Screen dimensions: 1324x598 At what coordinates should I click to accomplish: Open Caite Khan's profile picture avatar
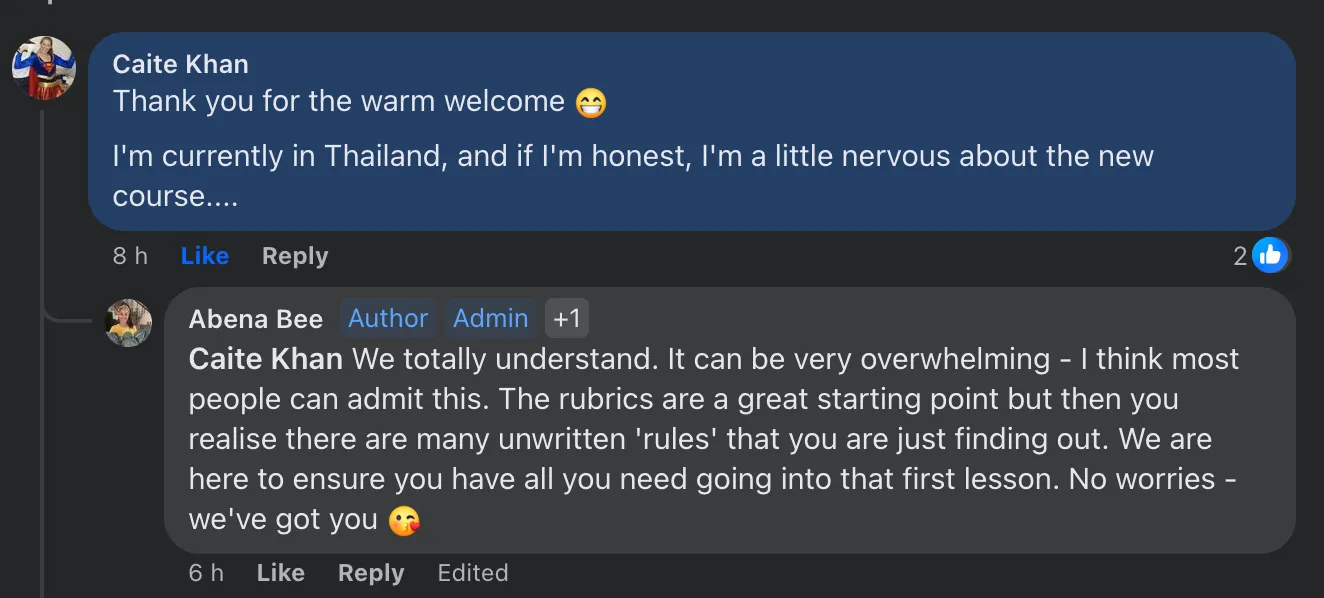(x=44, y=68)
